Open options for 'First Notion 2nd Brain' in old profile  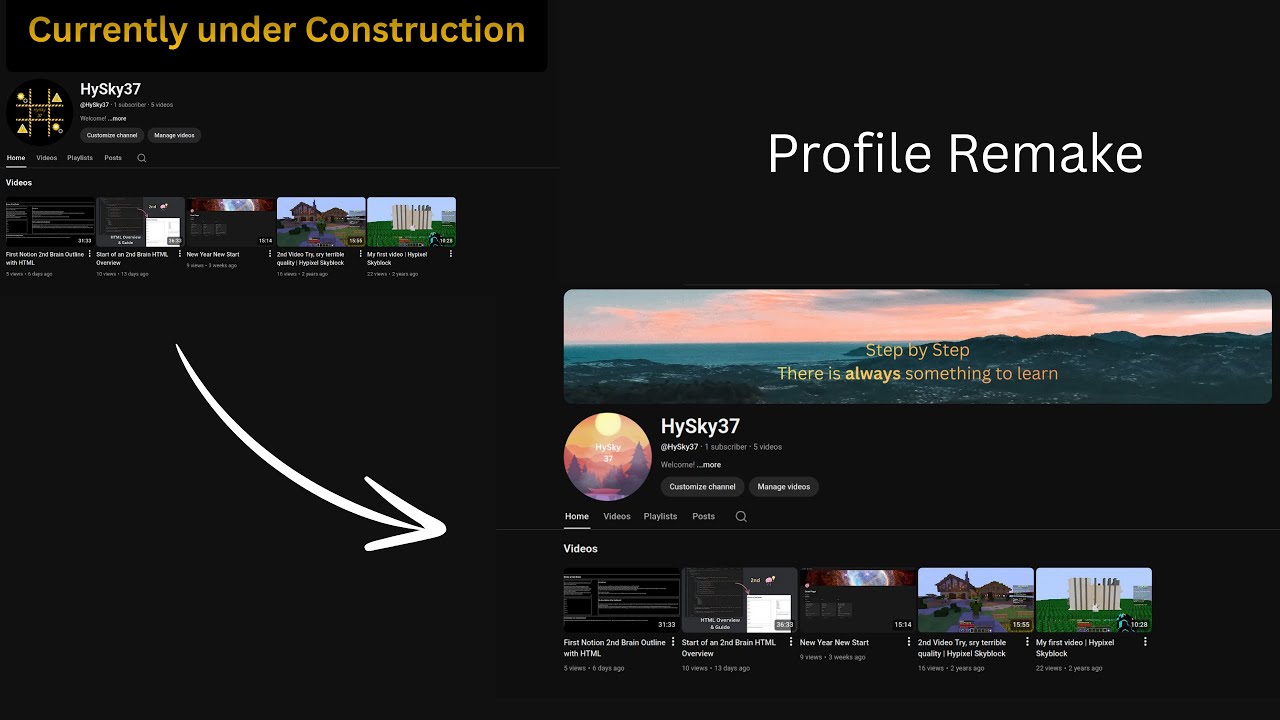pyautogui.click(x=90, y=254)
